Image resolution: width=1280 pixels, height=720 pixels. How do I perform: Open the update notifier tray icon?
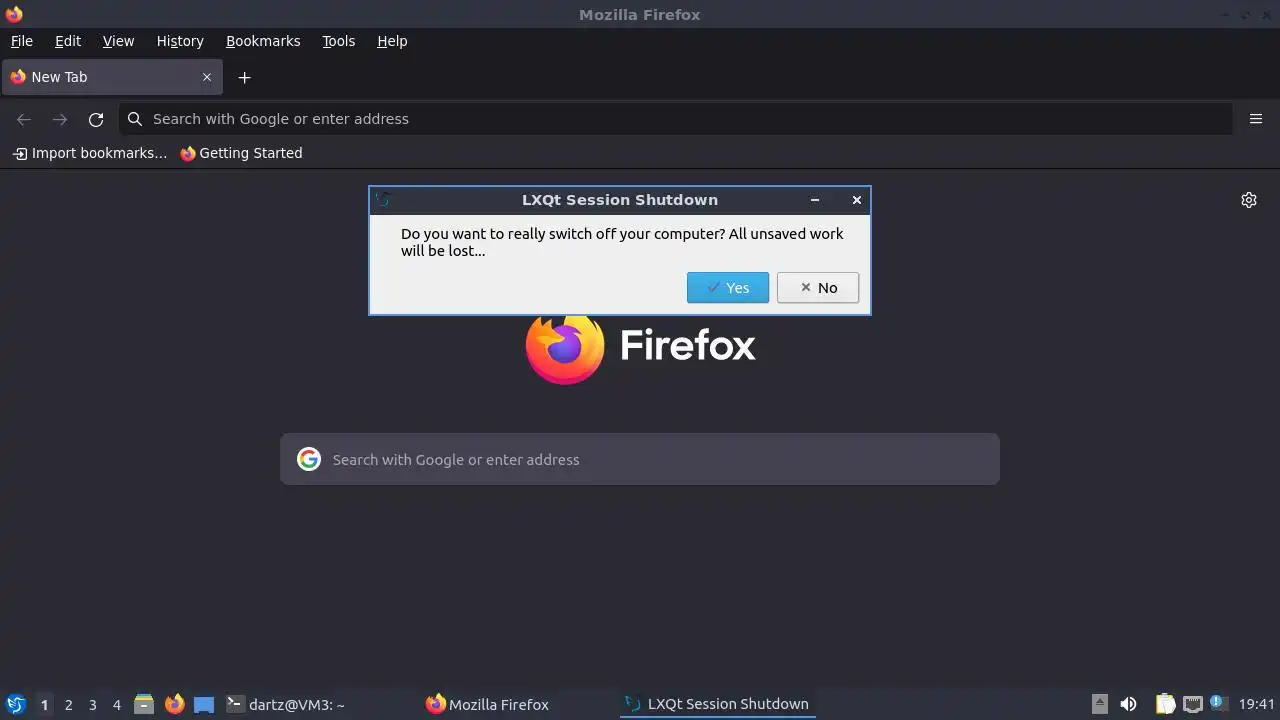[1218, 704]
